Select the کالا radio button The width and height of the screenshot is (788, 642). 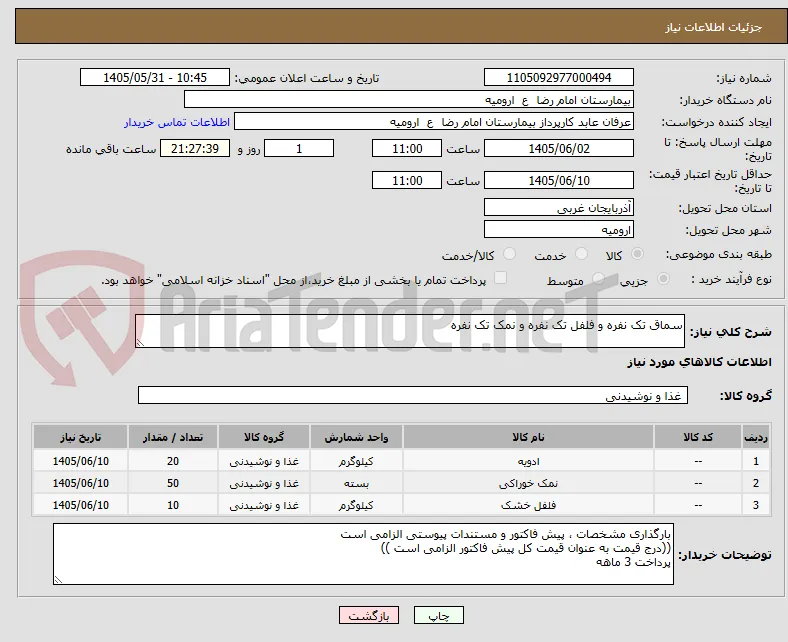(x=637, y=254)
